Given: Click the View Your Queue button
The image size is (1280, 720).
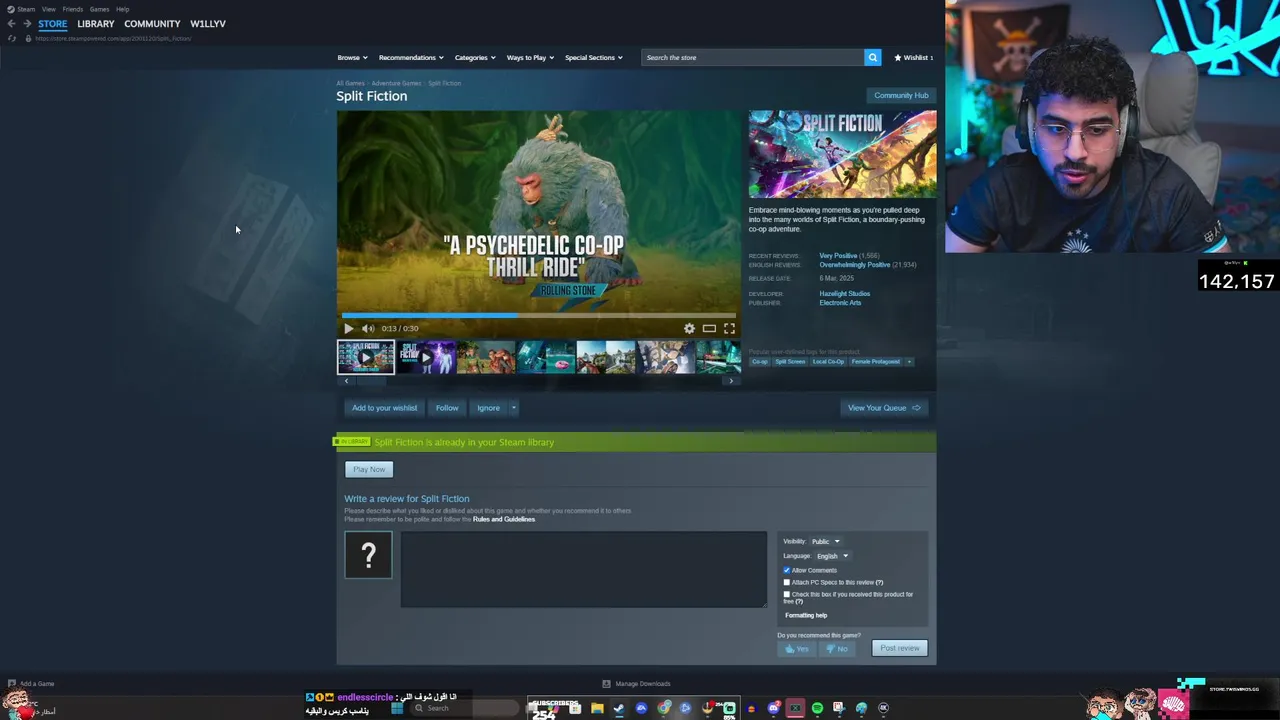Looking at the screenshot, I should pyautogui.click(x=884, y=408).
